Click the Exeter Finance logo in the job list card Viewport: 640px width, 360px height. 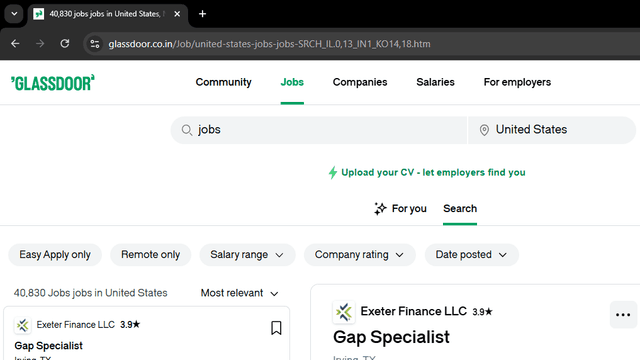click(22, 325)
